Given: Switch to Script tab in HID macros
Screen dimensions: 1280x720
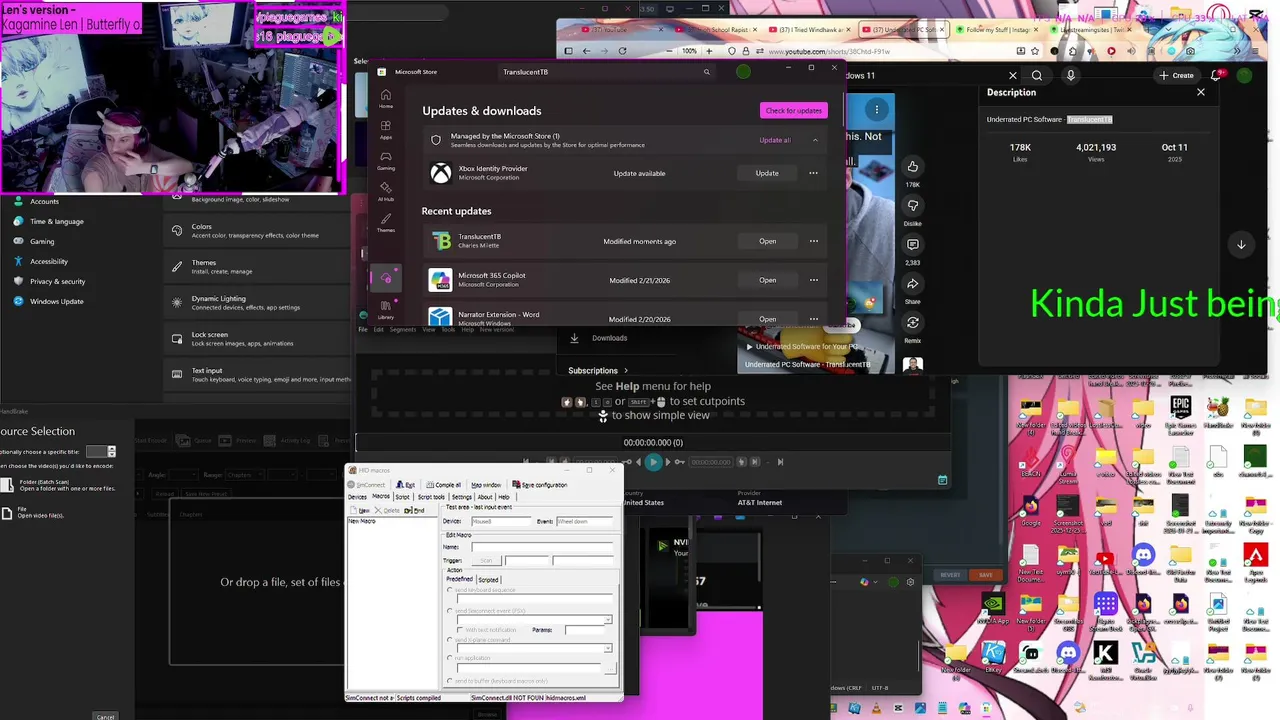Looking at the screenshot, I should point(402,497).
